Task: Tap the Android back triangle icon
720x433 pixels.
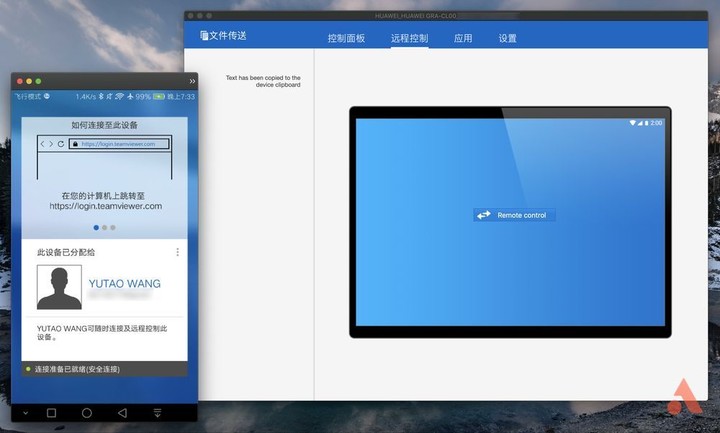Action: [x=122, y=412]
